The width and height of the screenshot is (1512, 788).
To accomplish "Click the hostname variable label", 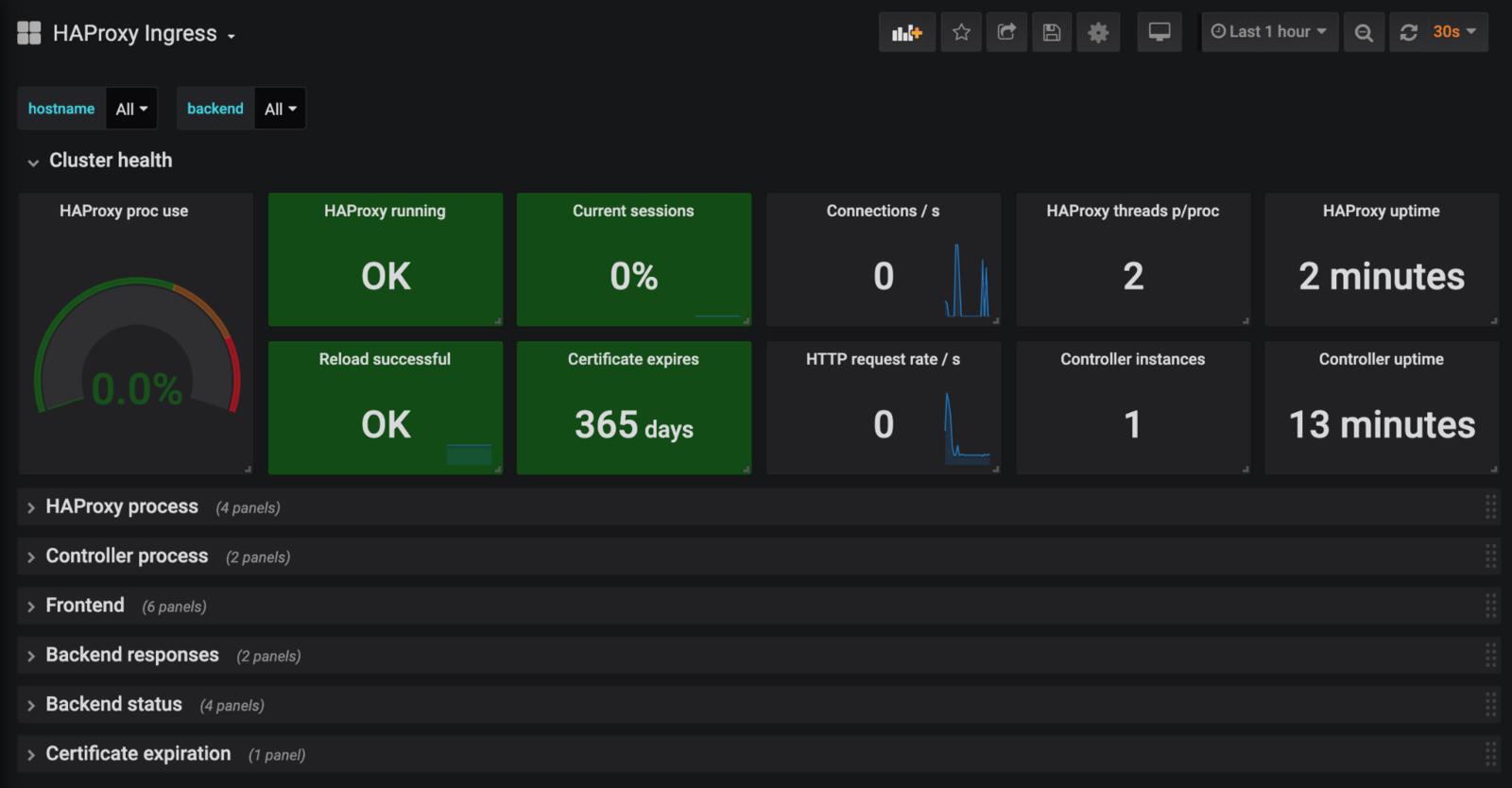I will 61,109.
